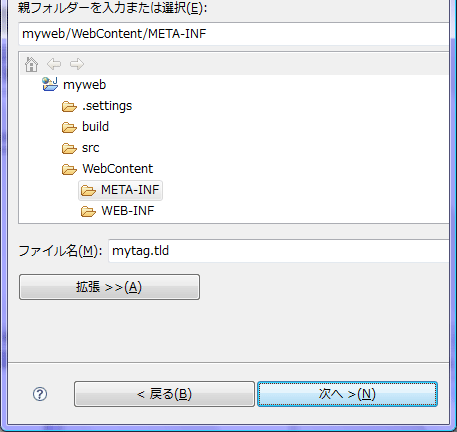457x432 pixels.
Task: Select the myweb project node
Action: [x=84, y=85]
